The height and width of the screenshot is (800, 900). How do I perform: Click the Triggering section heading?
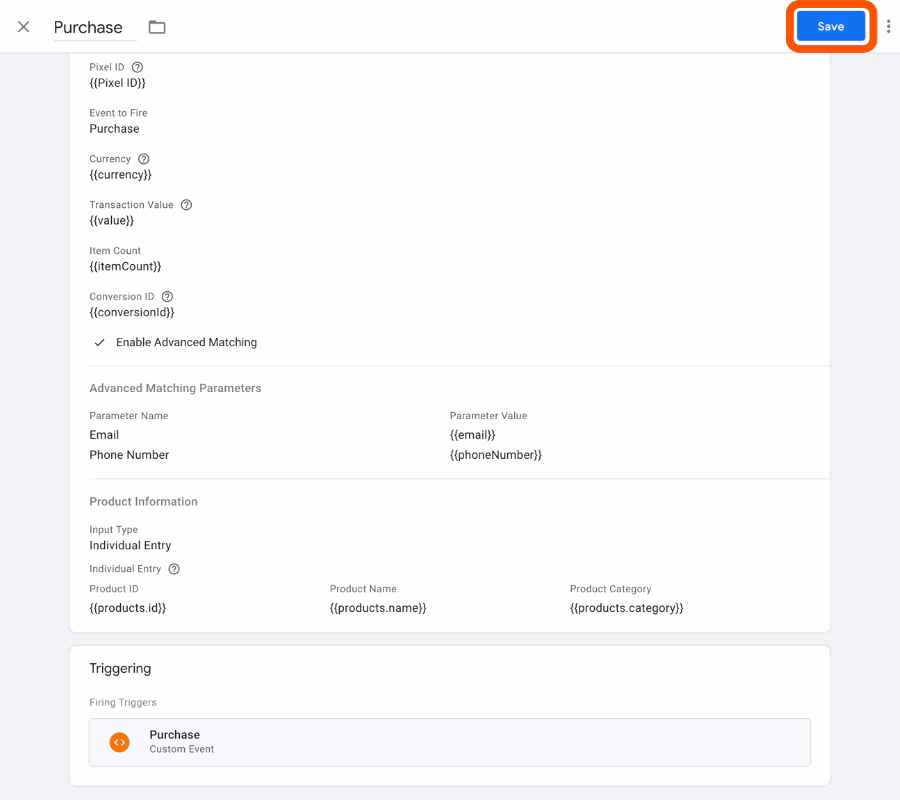pyautogui.click(x=120, y=668)
